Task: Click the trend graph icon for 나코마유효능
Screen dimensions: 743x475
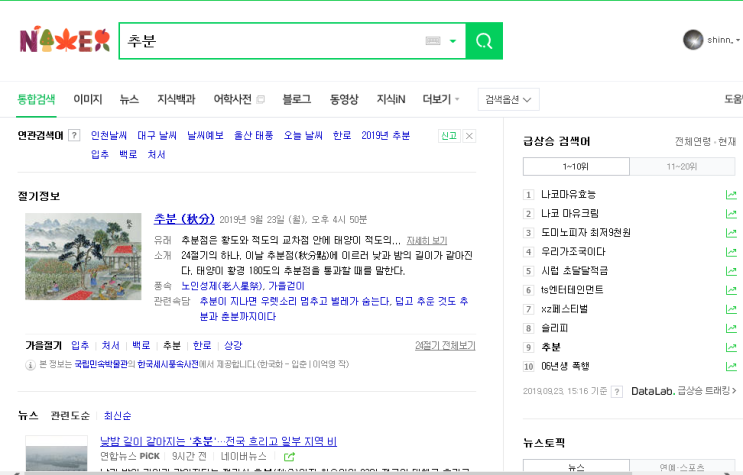Action: point(731,195)
